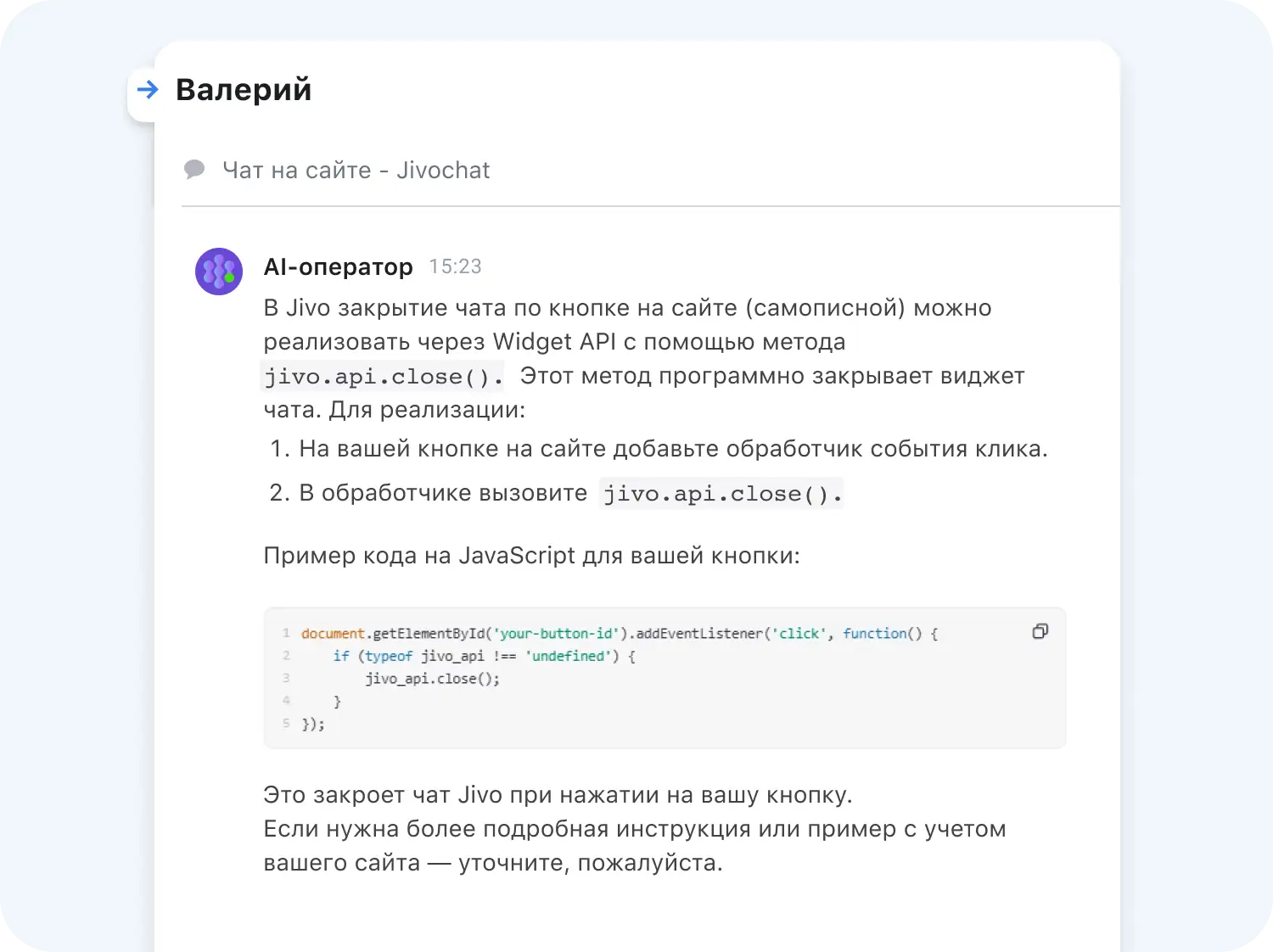Copy the code with the copy icon
The height and width of the screenshot is (952, 1273).
pyautogui.click(x=1040, y=631)
